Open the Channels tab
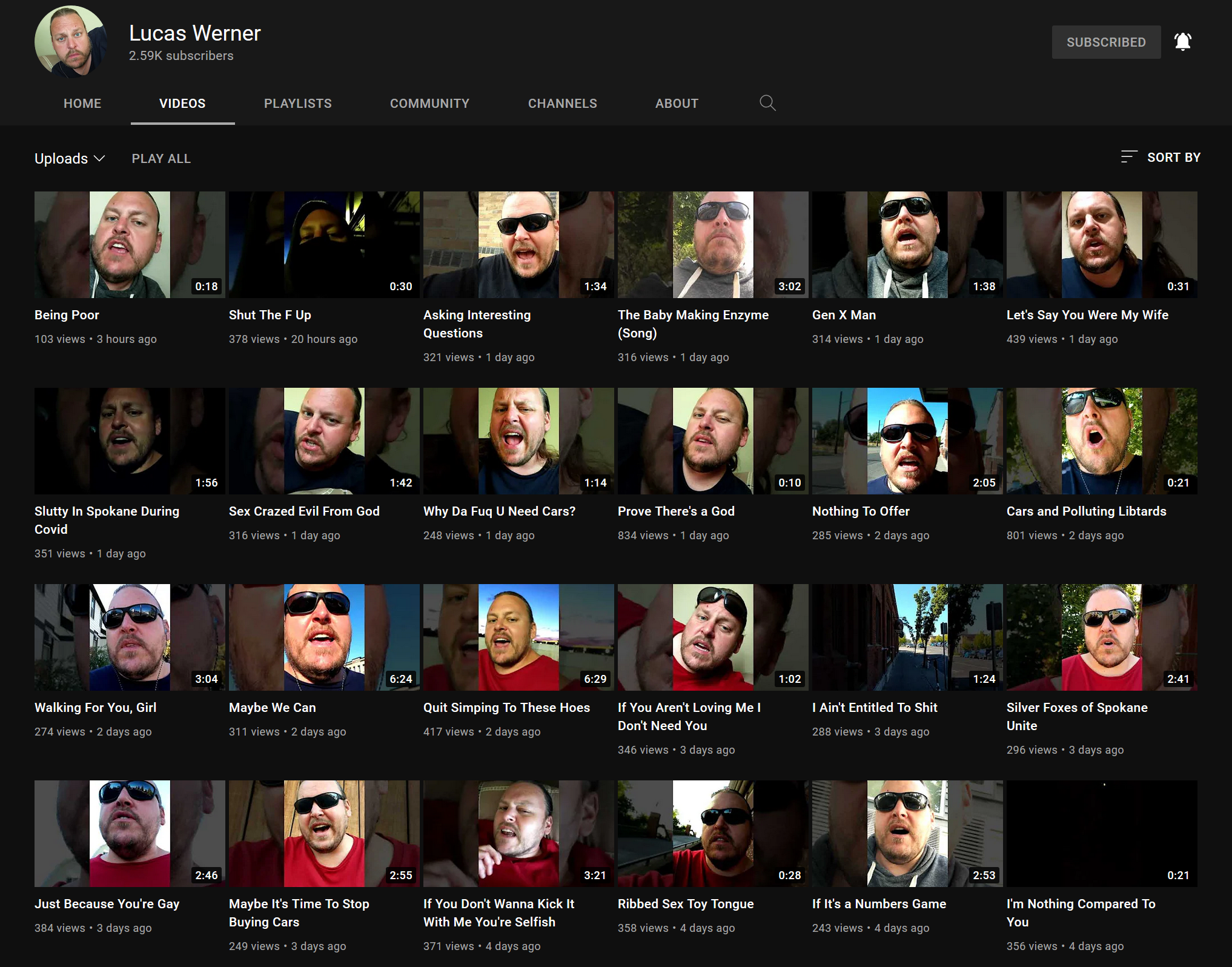Screen dimensions: 1232x967 563,104
